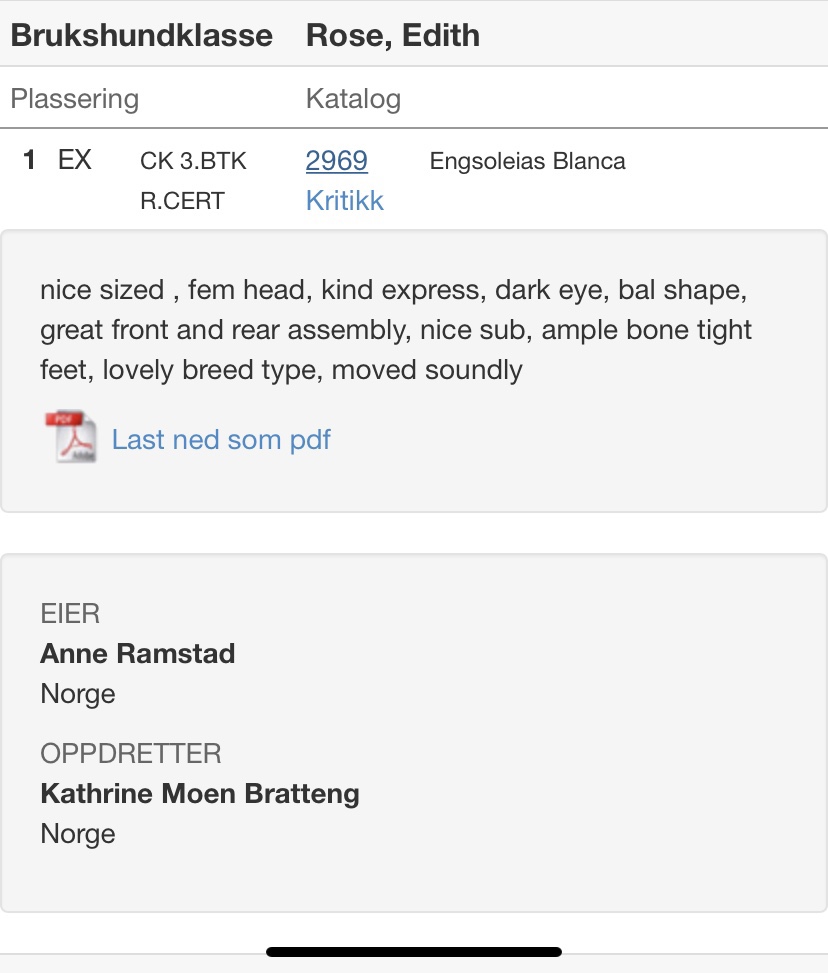Screen dimensions: 828x973
Task: Click the judge's critique text paragraph
Action: (396, 330)
